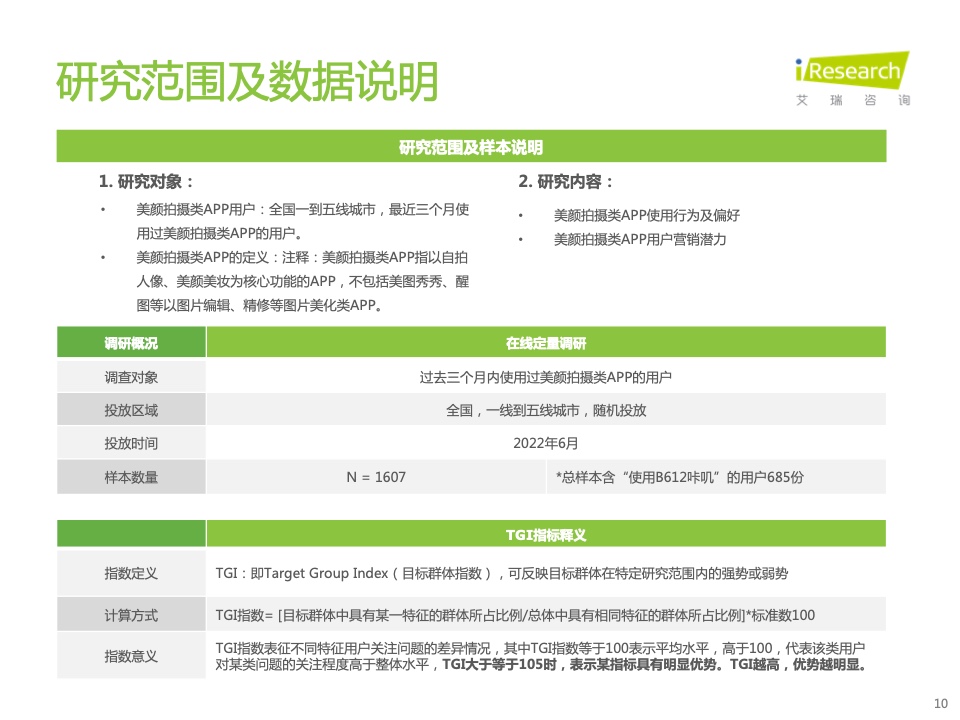The image size is (960, 720).
Task: Click the page number 10
Action: pyautogui.click(x=940, y=703)
